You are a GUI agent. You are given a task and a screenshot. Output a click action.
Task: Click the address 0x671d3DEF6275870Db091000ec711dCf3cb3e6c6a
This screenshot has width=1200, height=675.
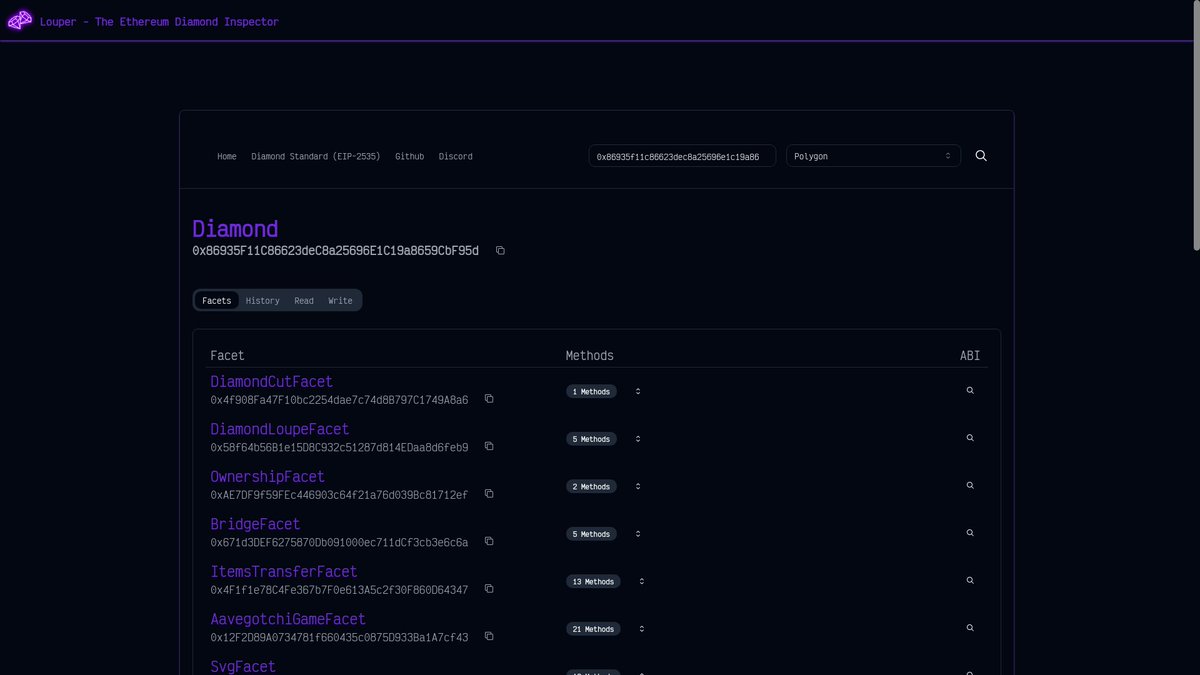(x=339, y=542)
